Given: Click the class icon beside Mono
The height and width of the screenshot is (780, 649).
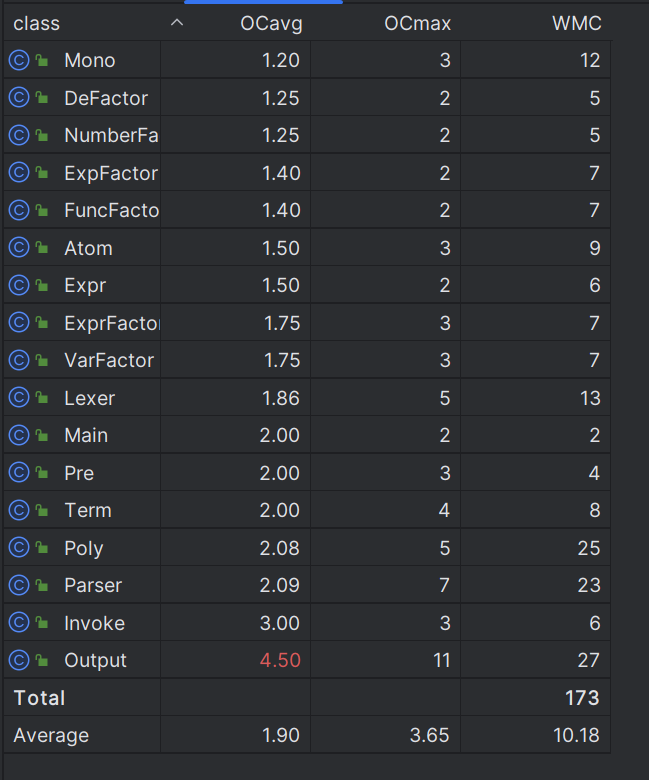Looking at the screenshot, I should (x=19, y=60).
